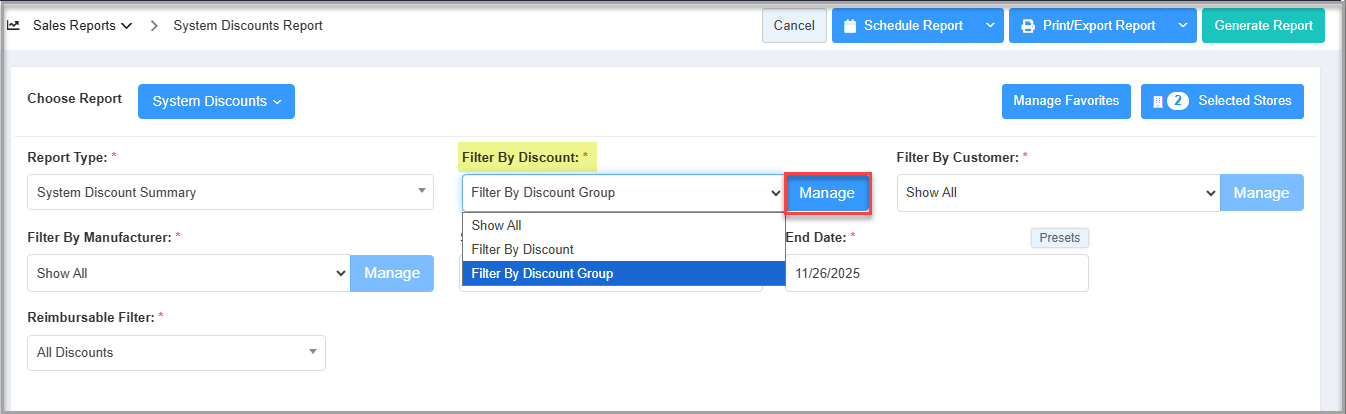Viewport: 1346px width, 414px height.
Task: Expand the Report Type dropdown
Action: [230, 193]
